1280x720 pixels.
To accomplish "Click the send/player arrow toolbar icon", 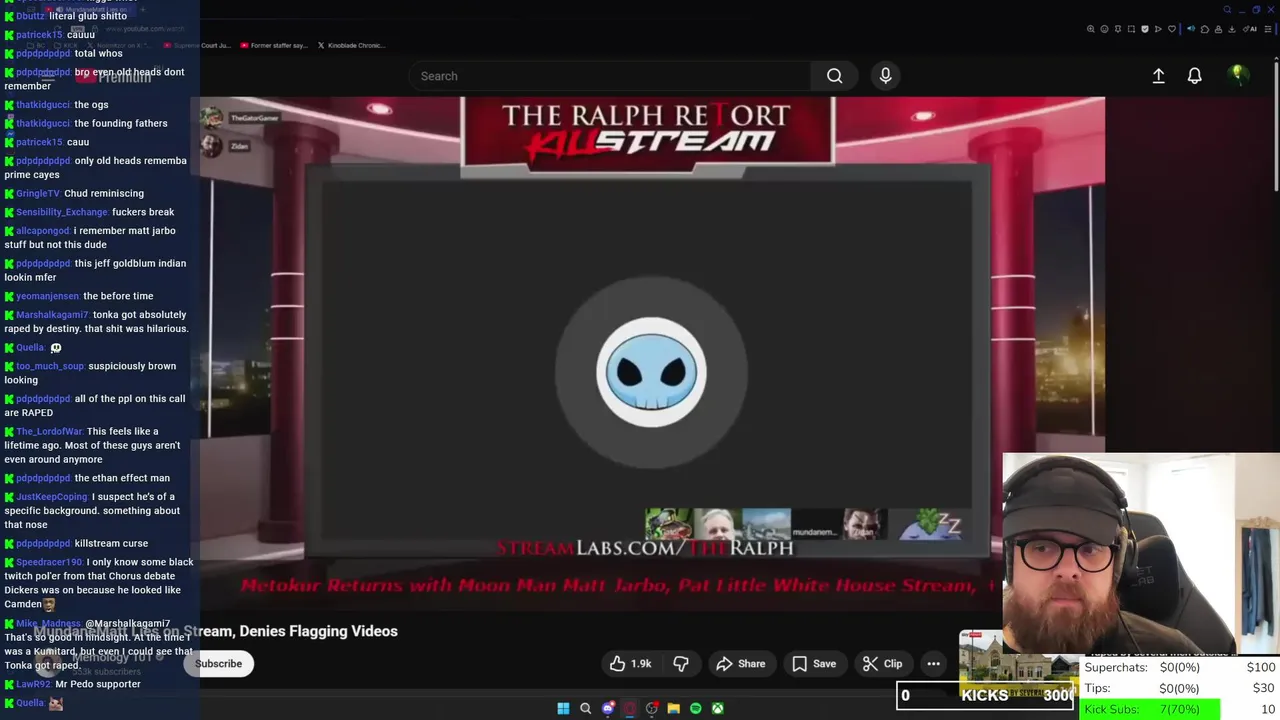I will (1158, 29).
